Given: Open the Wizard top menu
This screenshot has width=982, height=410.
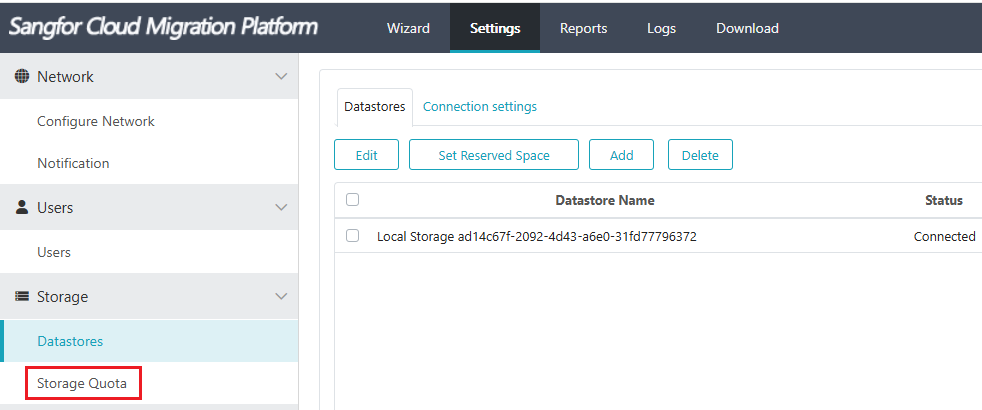Looking at the screenshot, I should tap(408, 28).
